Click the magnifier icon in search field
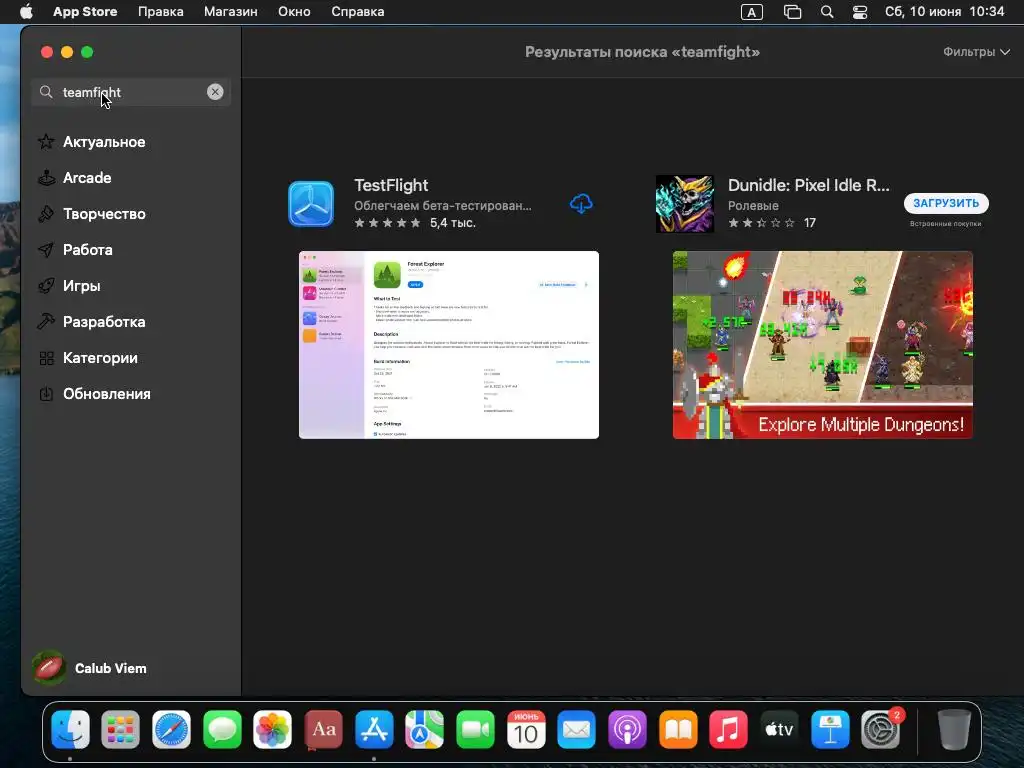Viewport: 1024px width, 768px height. pyautogui.click(x=46, y=92)
